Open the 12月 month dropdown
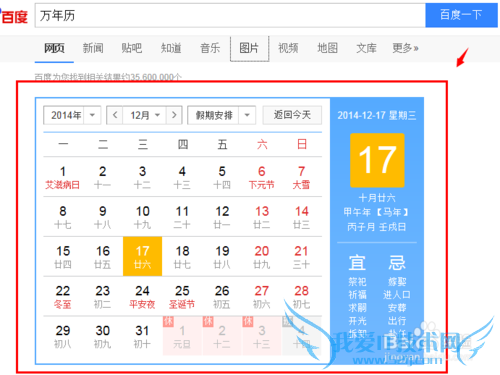This screenshot has height=375, width=500. [144, 115]
